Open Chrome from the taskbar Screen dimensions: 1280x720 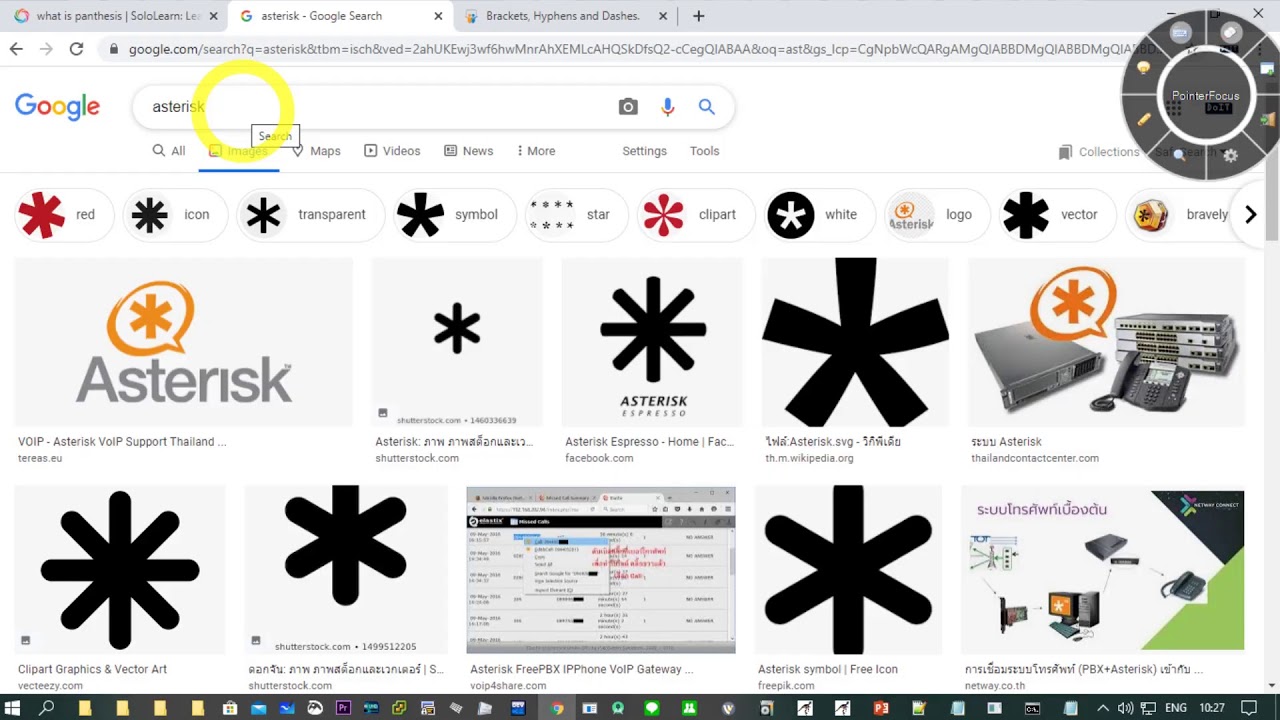click(557, 708)
